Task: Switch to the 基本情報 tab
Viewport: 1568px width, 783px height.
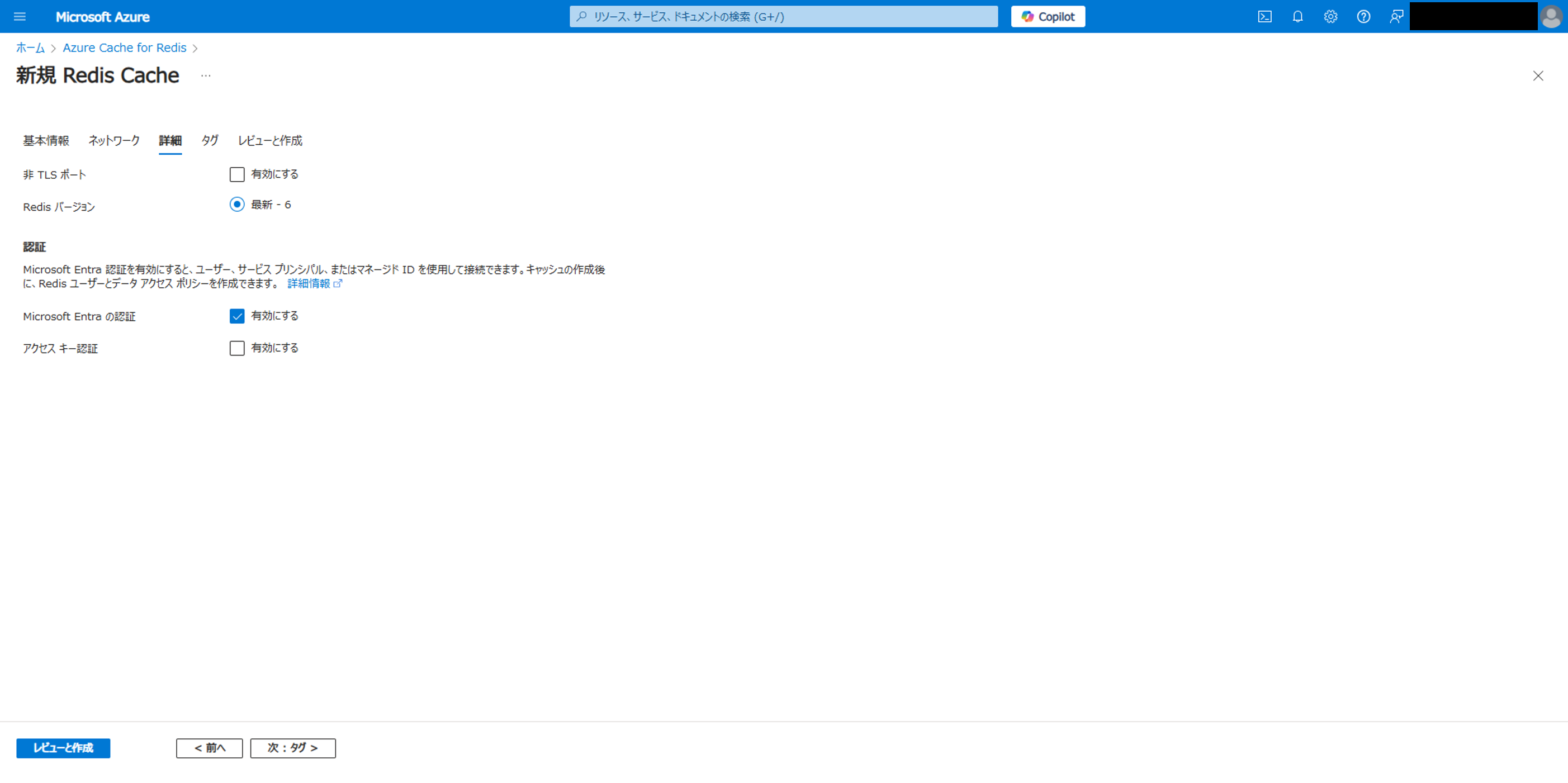Action: click(x=46, y=140)
